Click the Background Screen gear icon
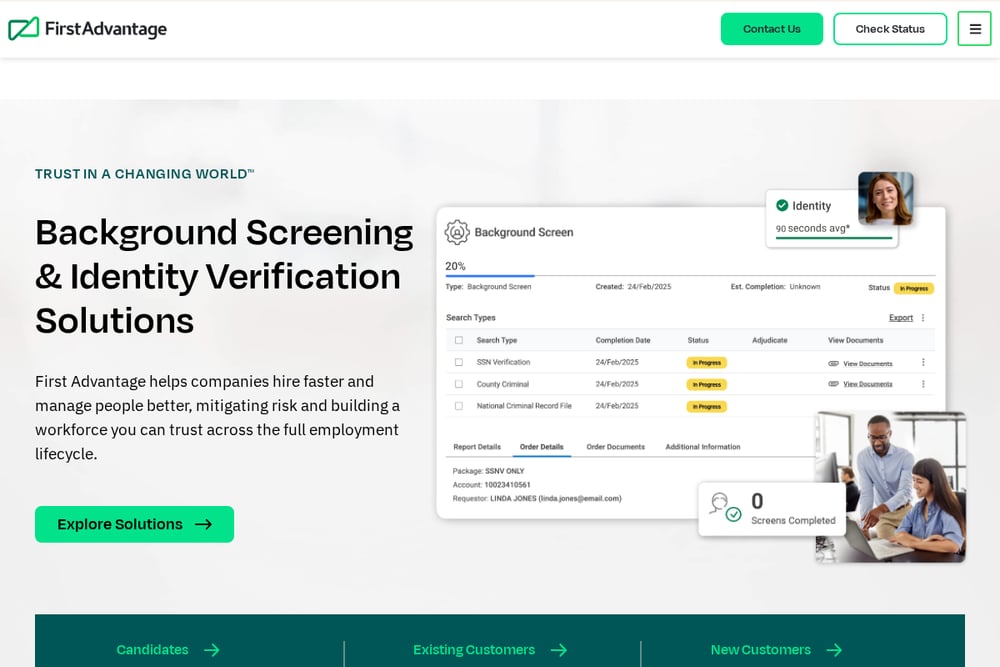 [457, 232]
